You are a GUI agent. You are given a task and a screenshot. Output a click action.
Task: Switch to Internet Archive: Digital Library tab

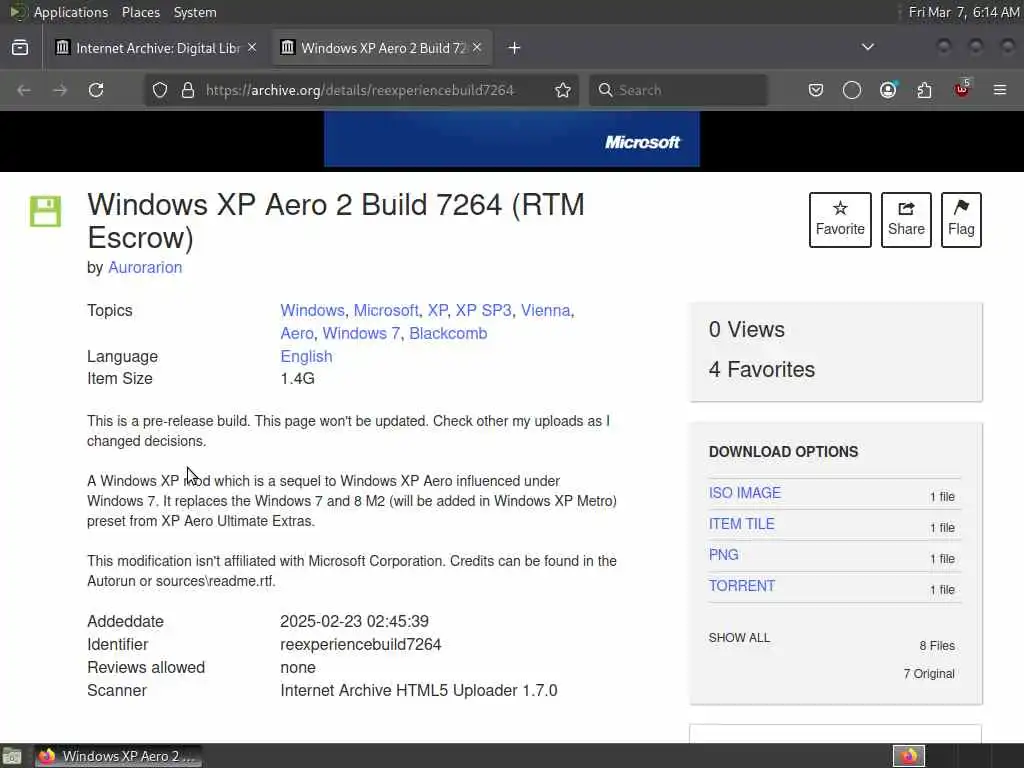(157, 48)
